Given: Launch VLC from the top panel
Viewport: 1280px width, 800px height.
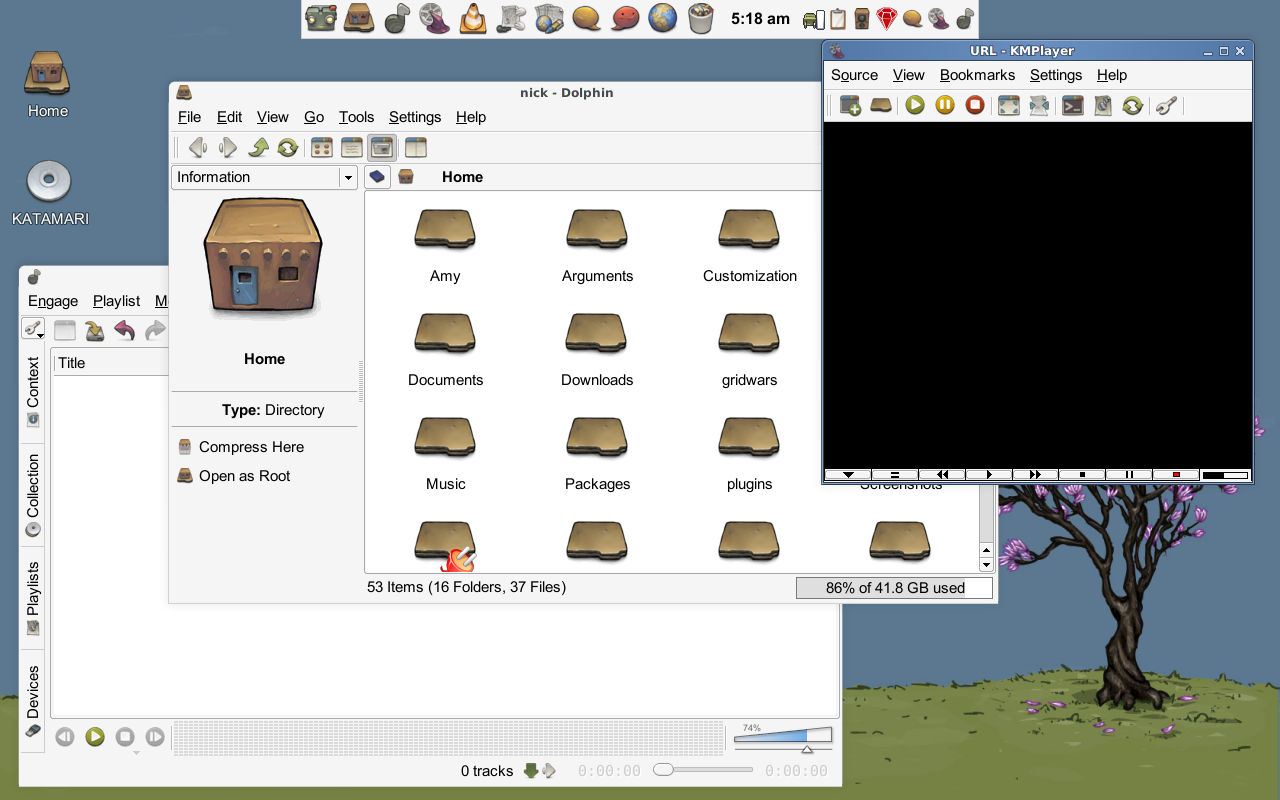Looking at the screenshot, I should tap(473, 18).
